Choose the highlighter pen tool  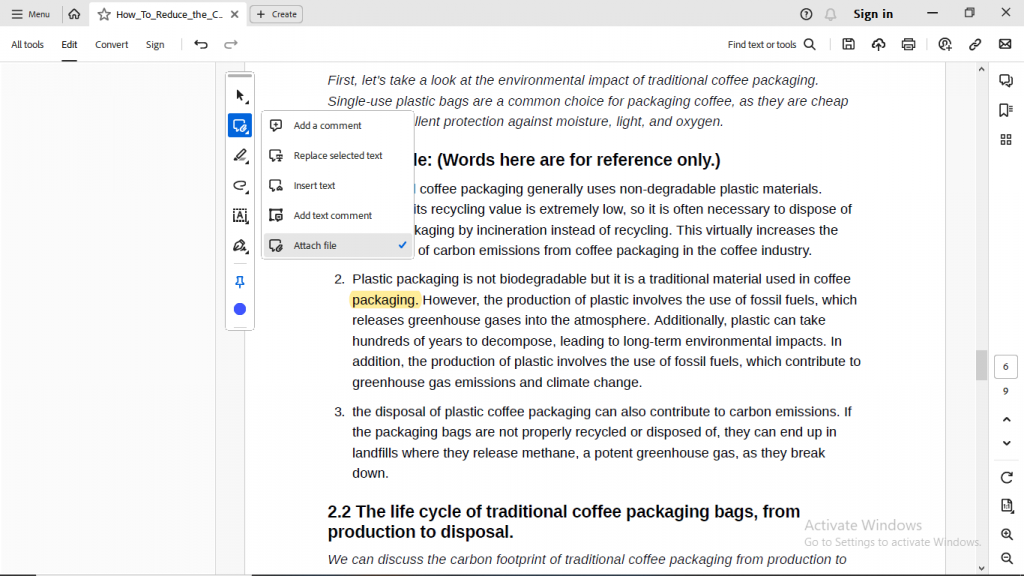coord(240,156)
